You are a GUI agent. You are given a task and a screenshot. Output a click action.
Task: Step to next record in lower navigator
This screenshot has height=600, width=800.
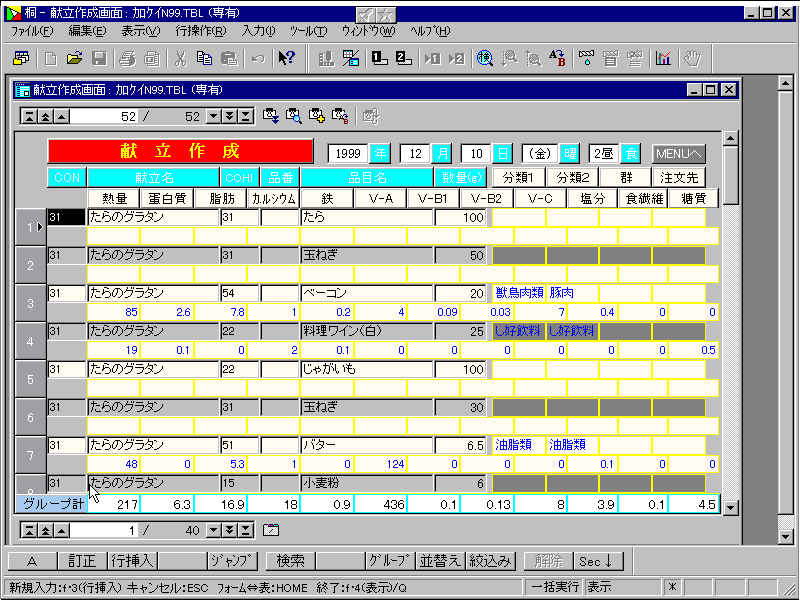(x=214, y=529)
